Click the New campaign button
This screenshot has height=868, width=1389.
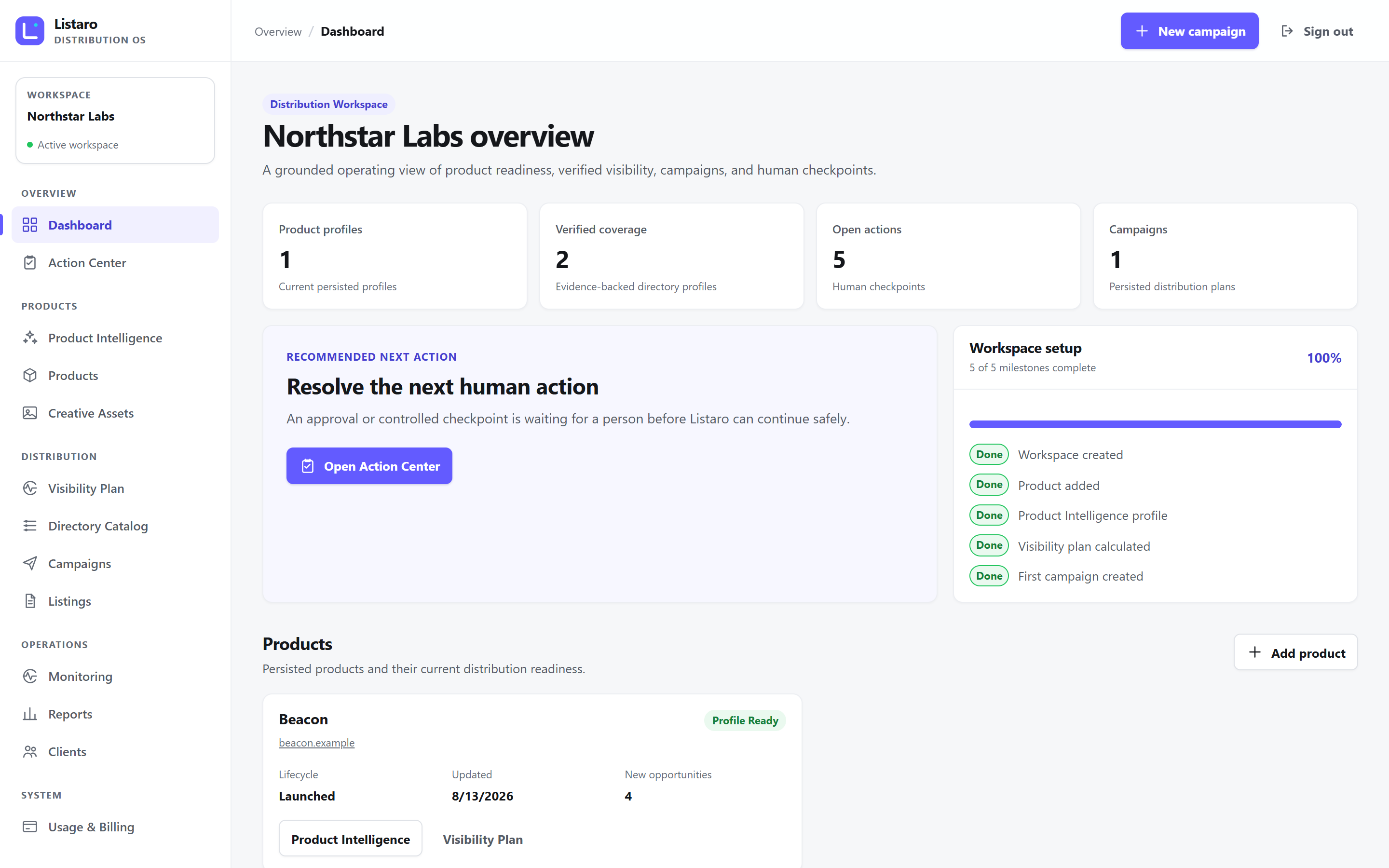(x=1189, y=31)
